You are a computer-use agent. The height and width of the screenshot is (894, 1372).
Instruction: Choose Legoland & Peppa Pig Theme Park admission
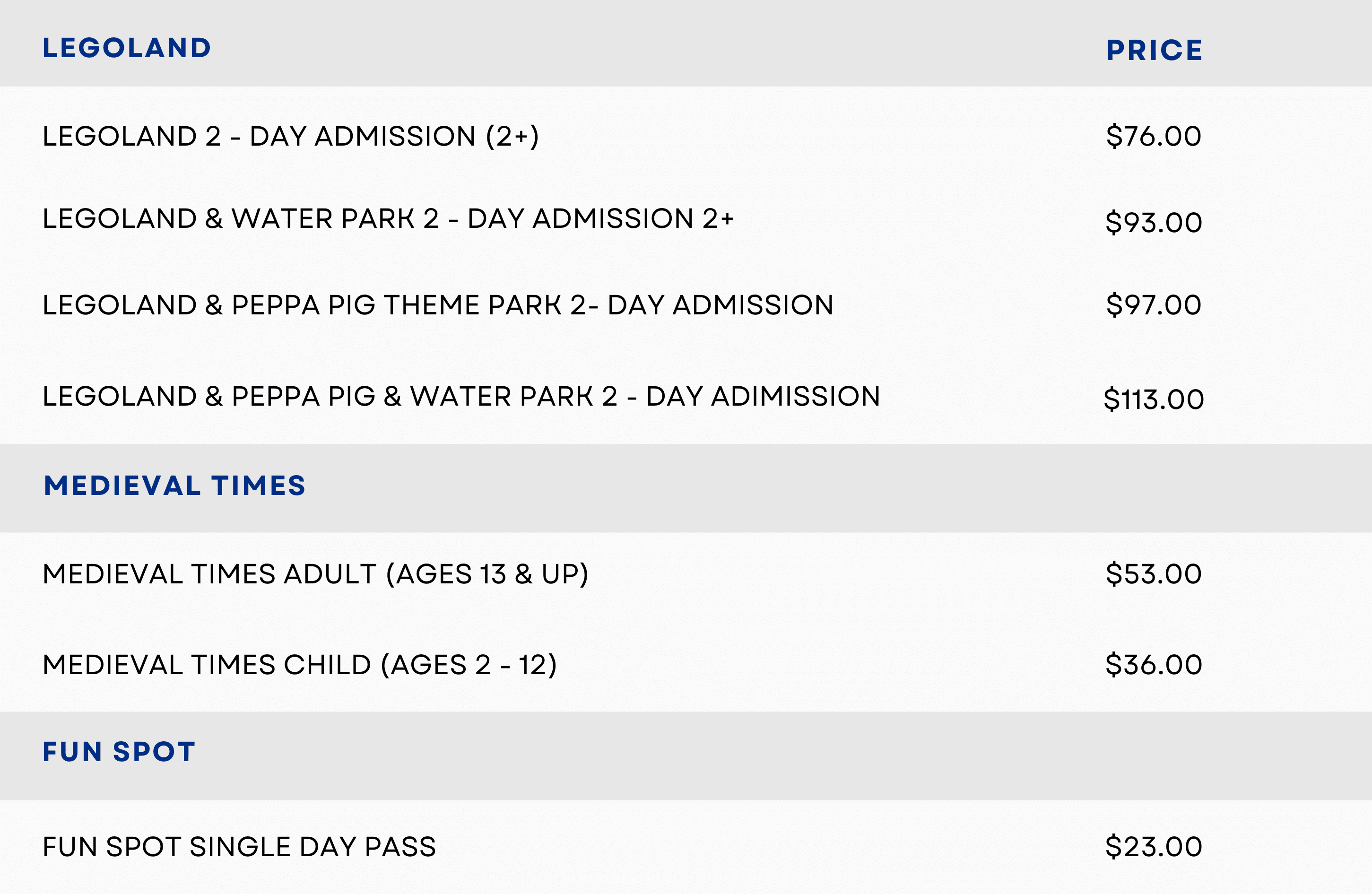438,305
